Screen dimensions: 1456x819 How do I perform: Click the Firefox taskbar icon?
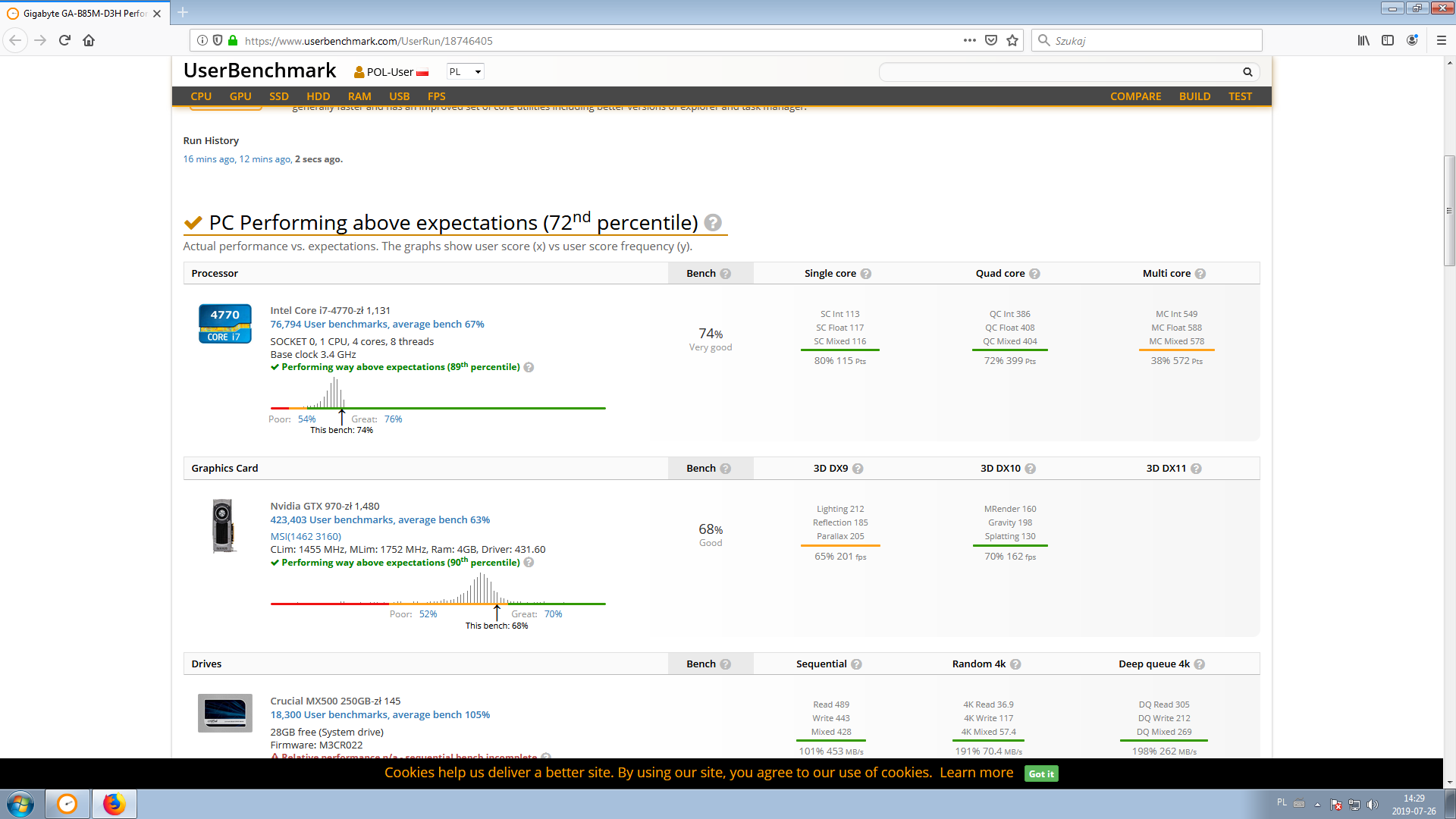pyautogui.click(x=114, y=804)
